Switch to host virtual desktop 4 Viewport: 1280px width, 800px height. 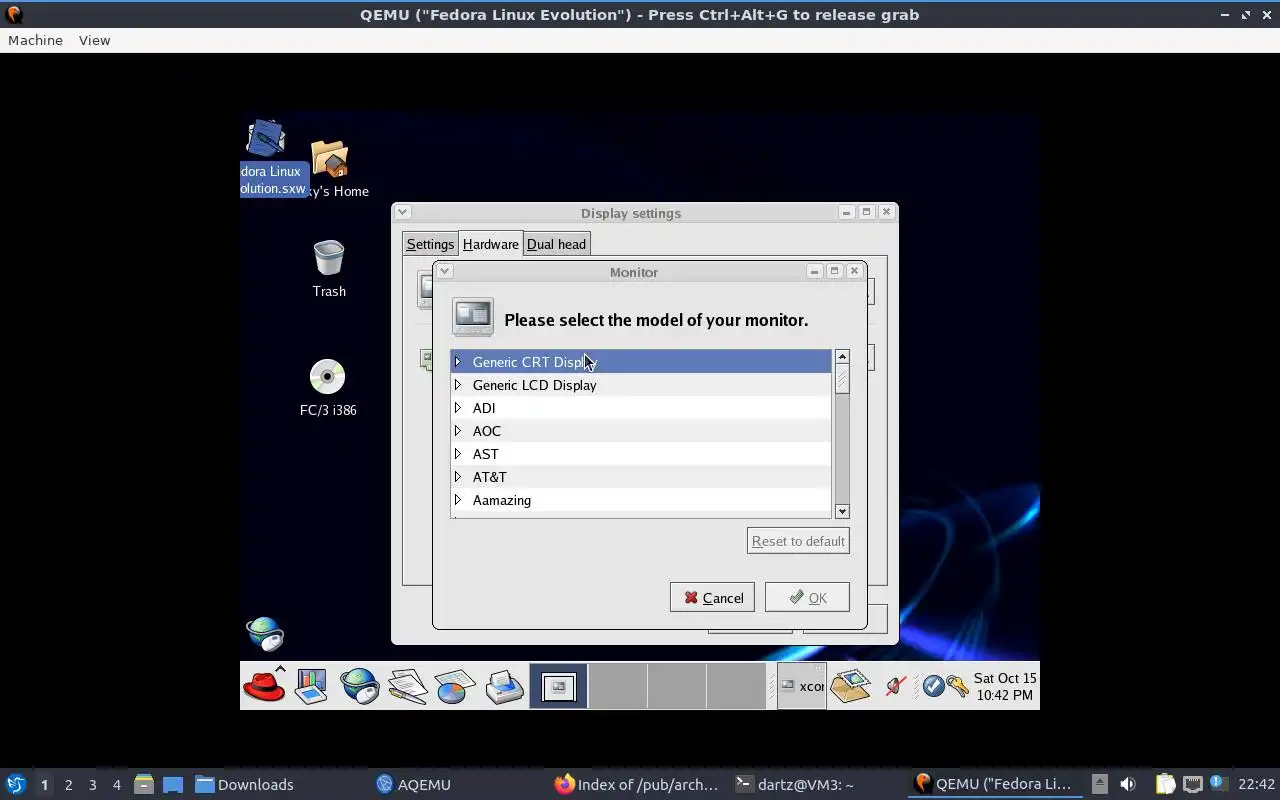tap(116, 784)
